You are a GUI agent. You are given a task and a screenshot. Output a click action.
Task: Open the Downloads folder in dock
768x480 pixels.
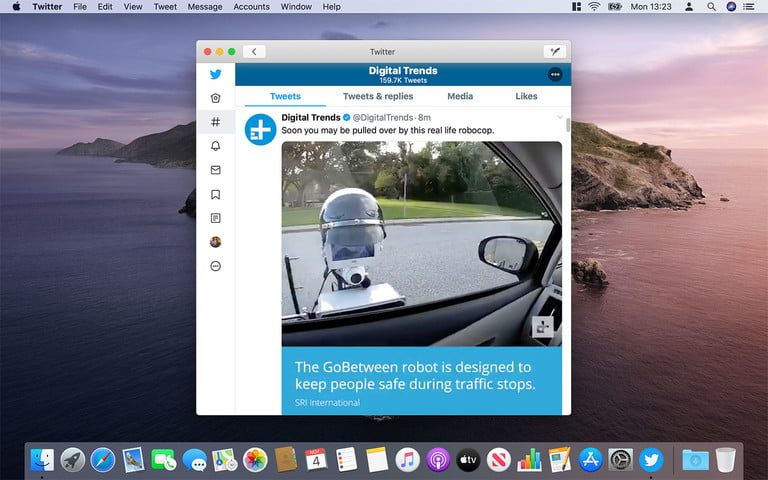click(x=696, y=460)
